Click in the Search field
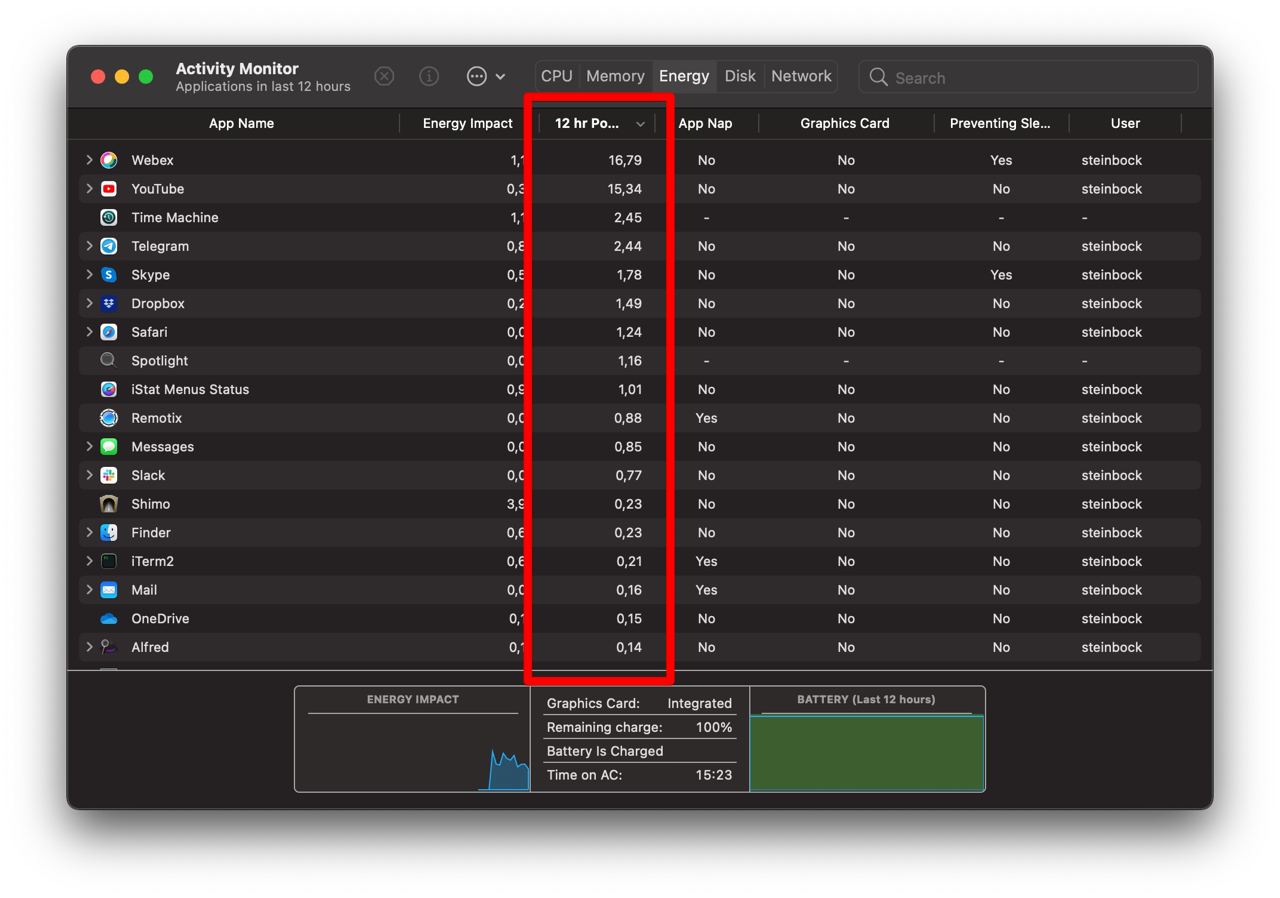This screenshot has height=898, width=1280. click(x=1028, y=77)
